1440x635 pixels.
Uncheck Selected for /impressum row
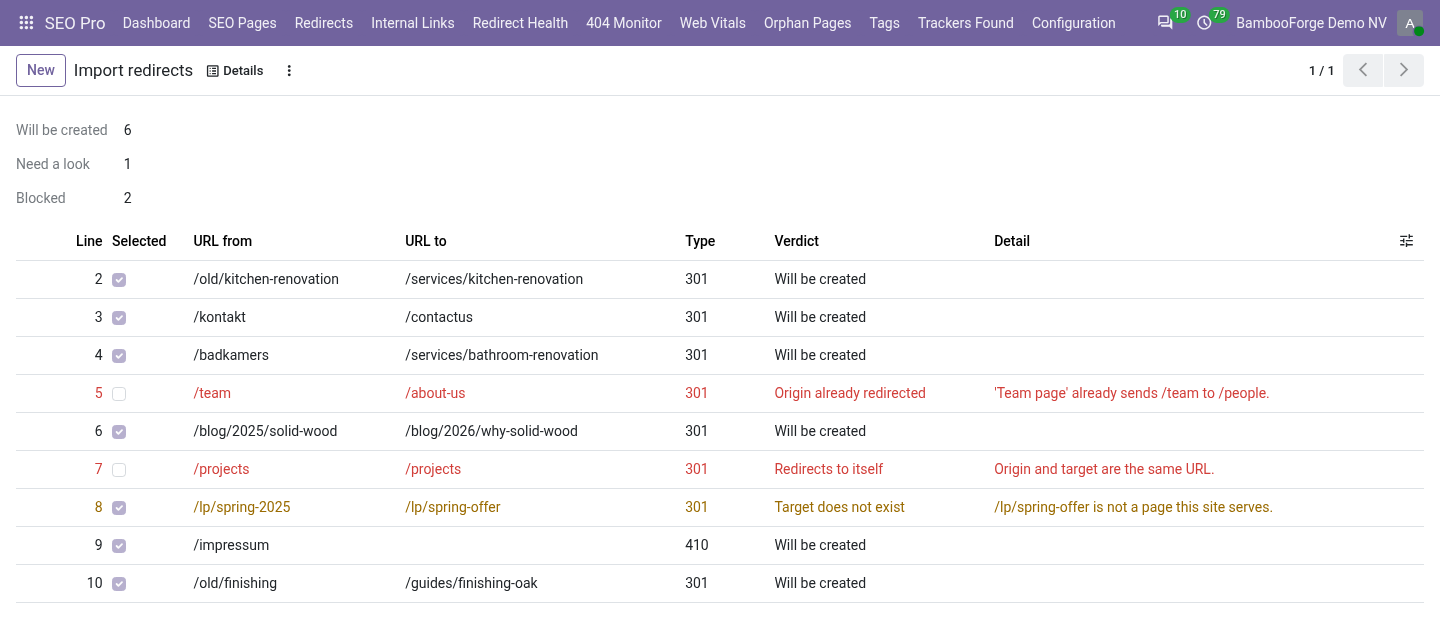pos(119,546)
